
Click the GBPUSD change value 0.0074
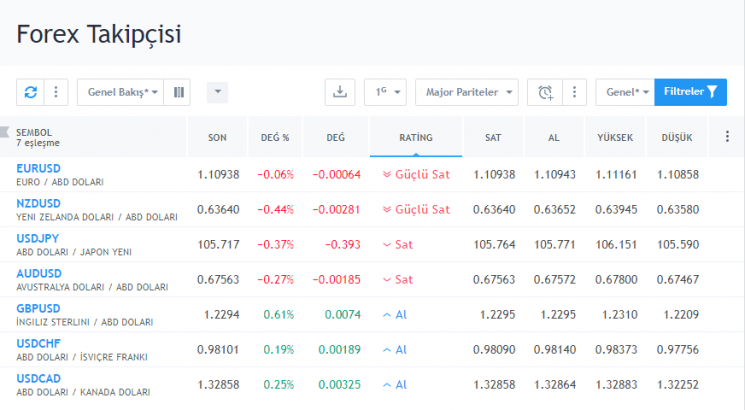343,315
